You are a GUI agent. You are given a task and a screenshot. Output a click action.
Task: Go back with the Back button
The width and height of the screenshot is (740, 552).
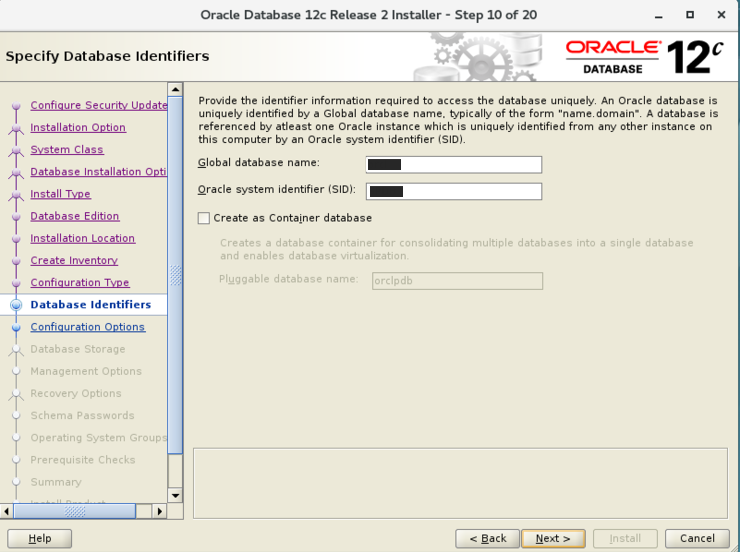click(x=488, y=538)
